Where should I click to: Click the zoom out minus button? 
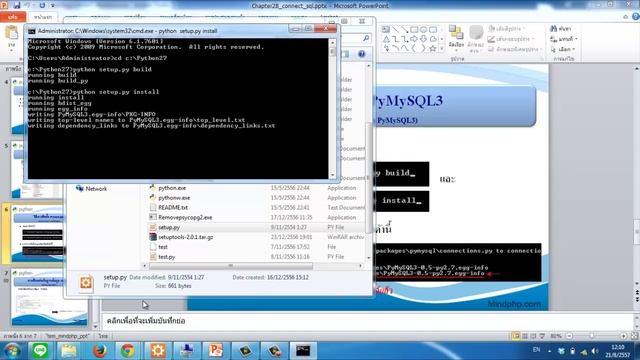coord(570,336)
